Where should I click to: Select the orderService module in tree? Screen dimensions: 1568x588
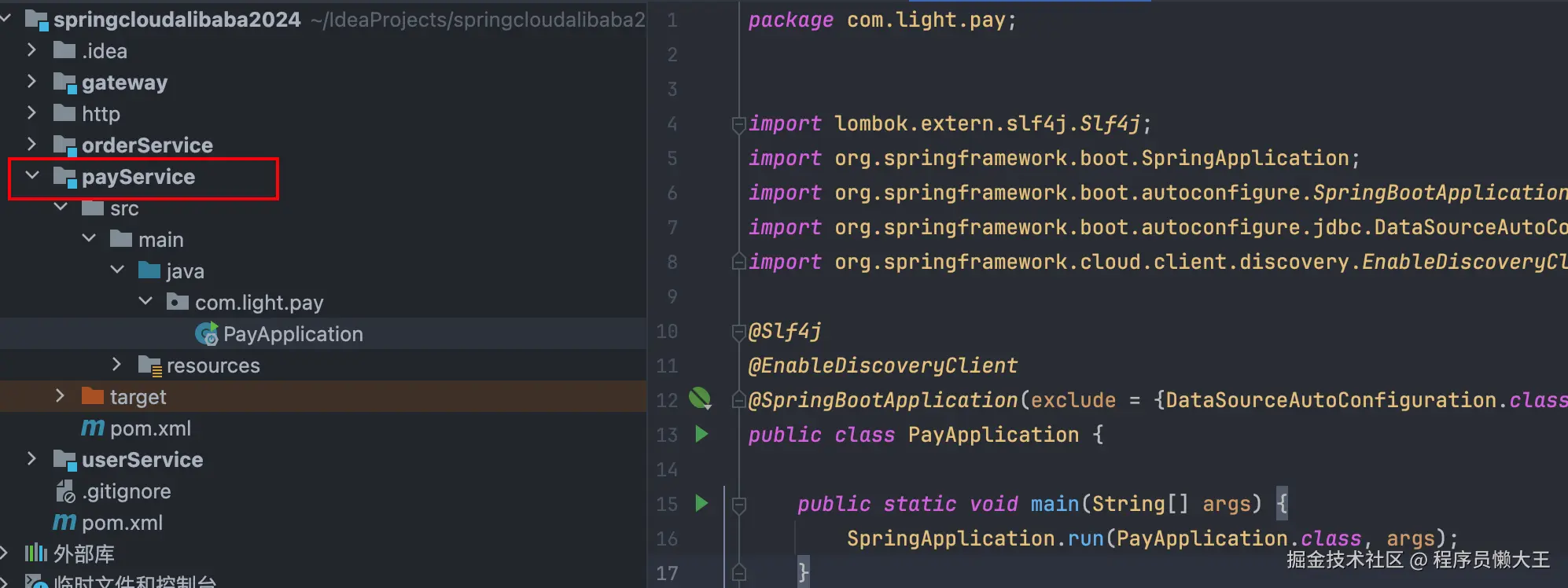(x=147, y=145)
